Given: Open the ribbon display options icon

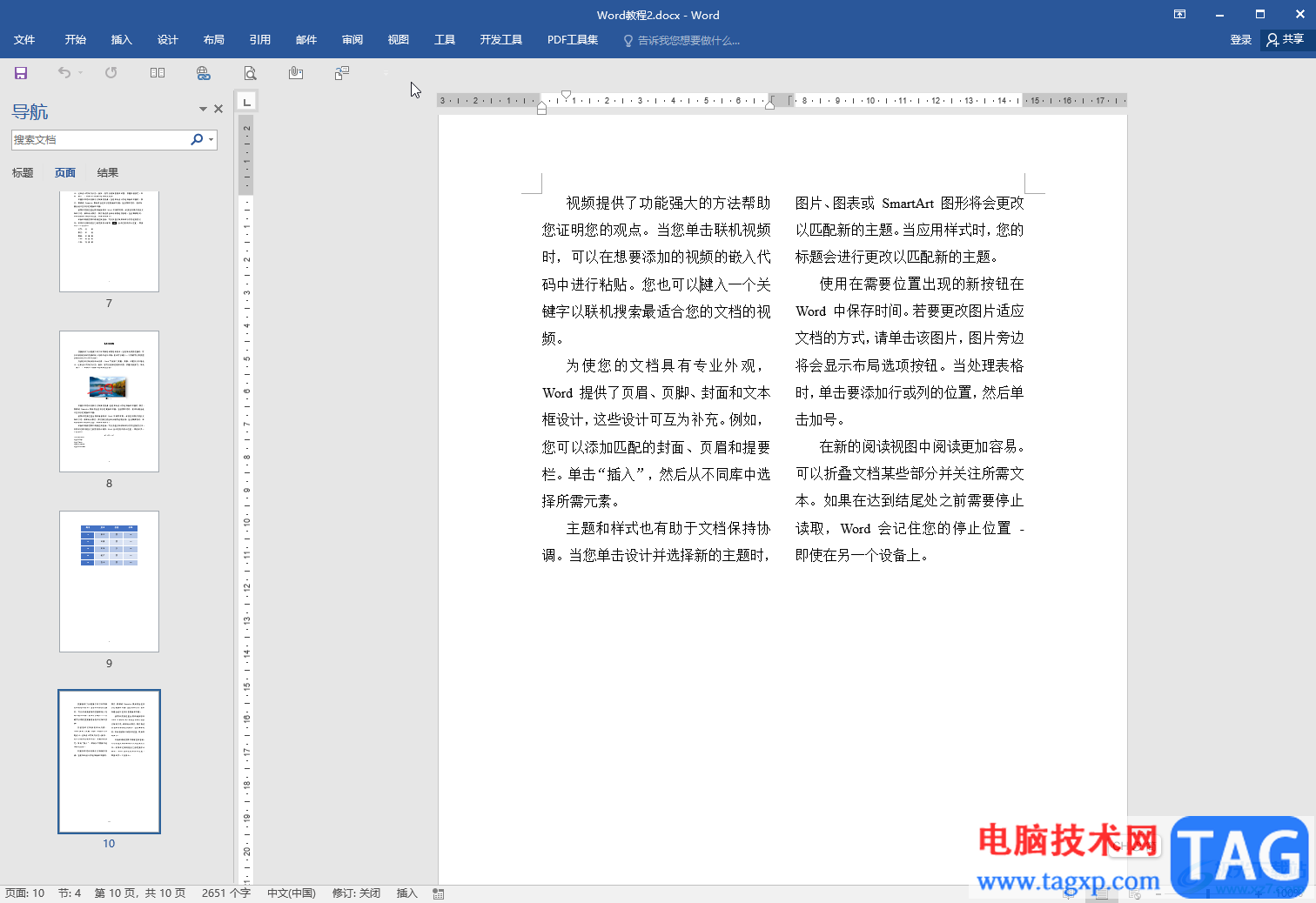Looking at the screenshot, I should pos(1179,15).
